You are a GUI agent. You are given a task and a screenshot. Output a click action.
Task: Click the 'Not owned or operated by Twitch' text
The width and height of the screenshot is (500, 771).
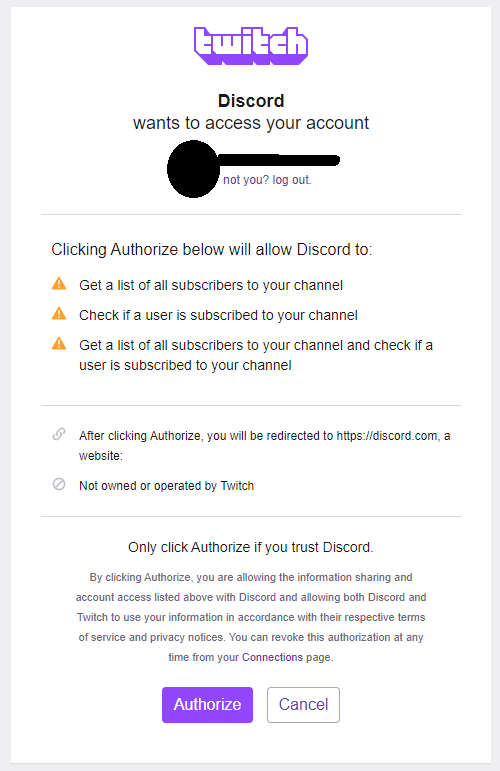click(x=167, y=486)
